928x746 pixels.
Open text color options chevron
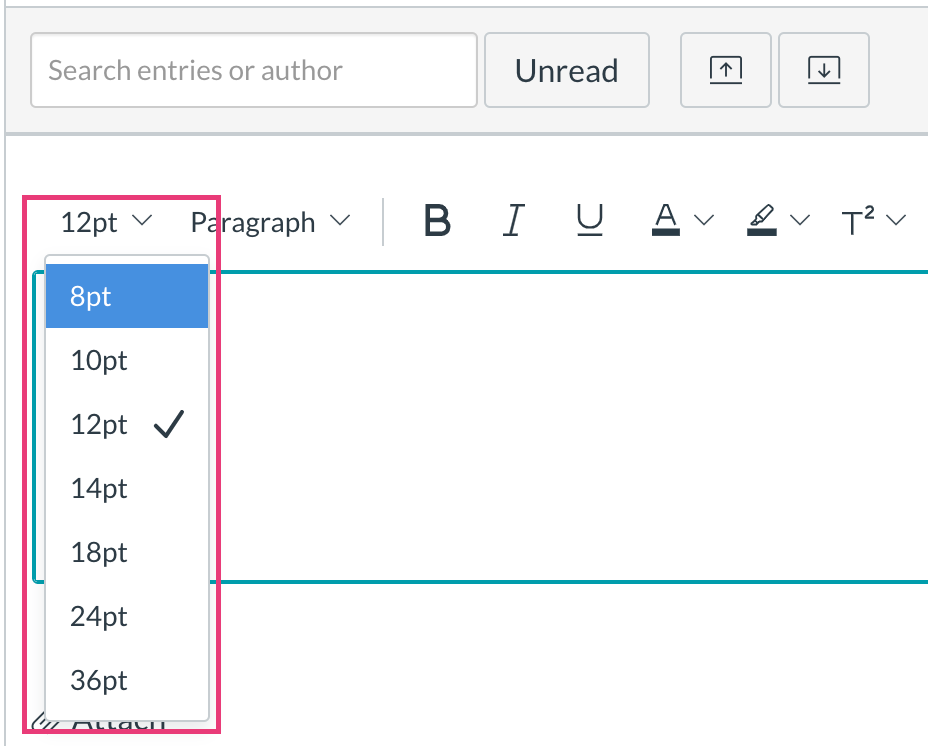[704, 220]
